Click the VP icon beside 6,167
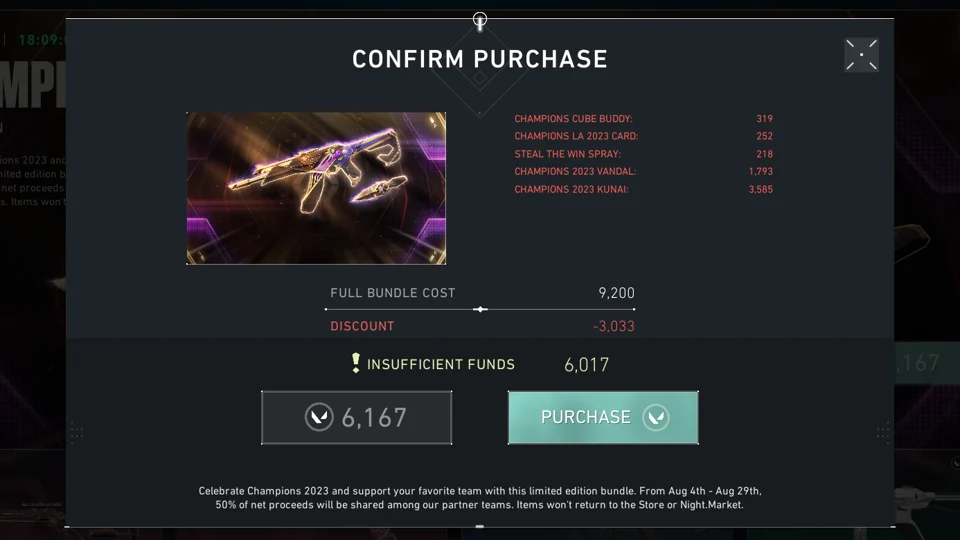This screenshot has width=960, height=540. coord(319,417)
